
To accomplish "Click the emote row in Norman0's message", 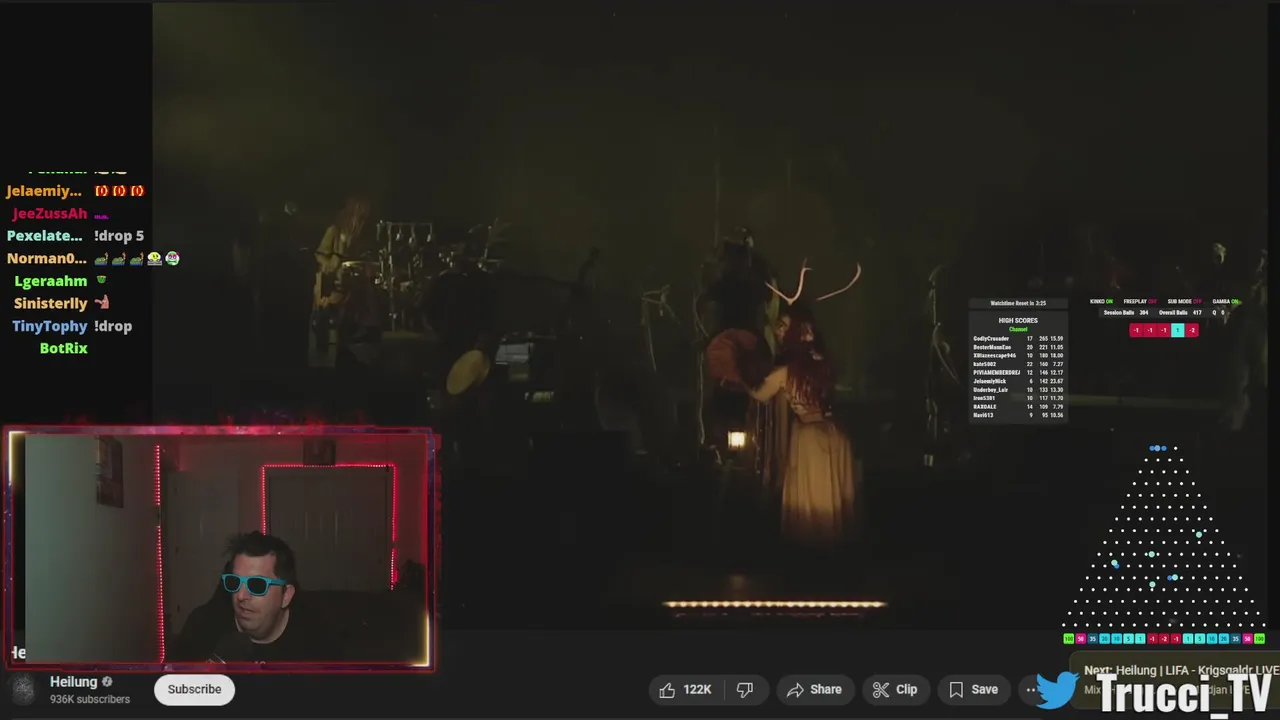I will [137, 258].
